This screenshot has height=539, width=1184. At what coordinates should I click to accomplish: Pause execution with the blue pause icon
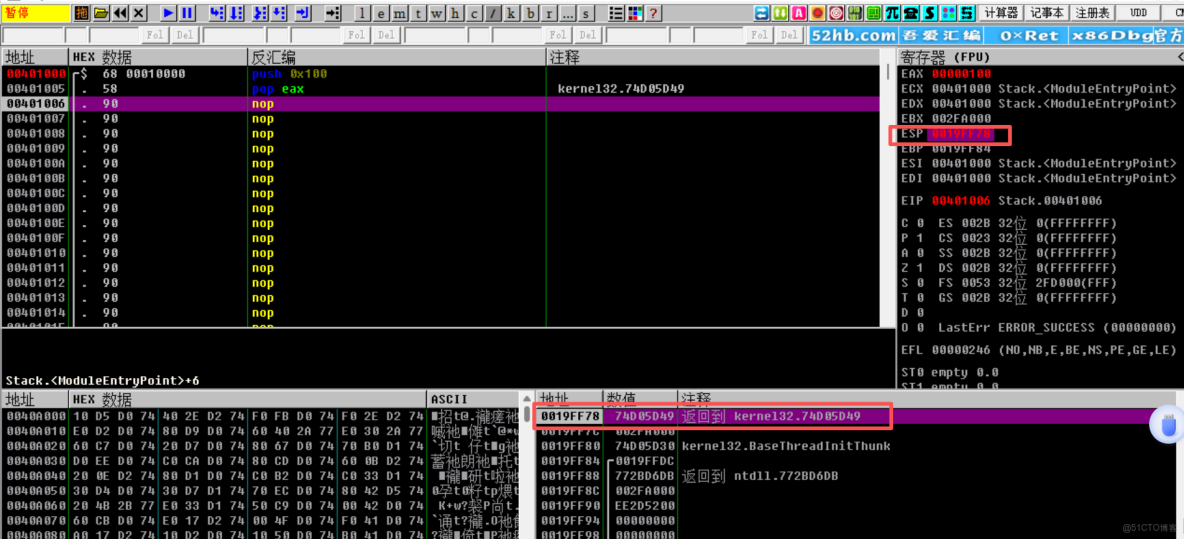pyautogui.click(x=187, y=14)
